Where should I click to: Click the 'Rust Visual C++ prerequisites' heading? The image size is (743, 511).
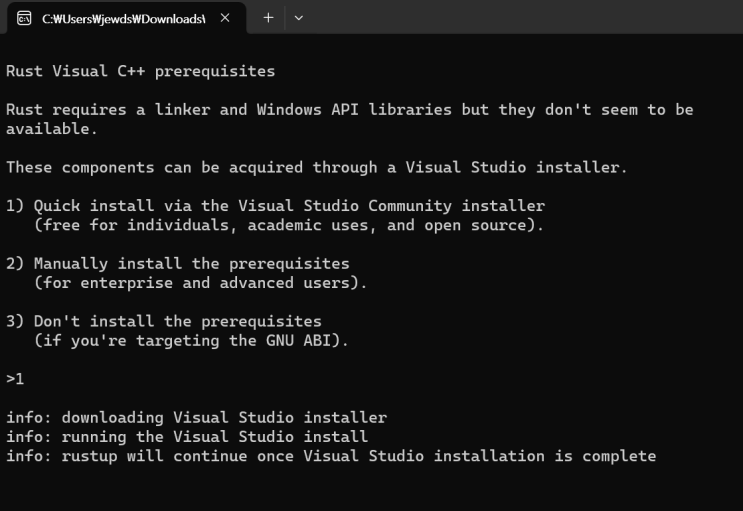(140, 71)
